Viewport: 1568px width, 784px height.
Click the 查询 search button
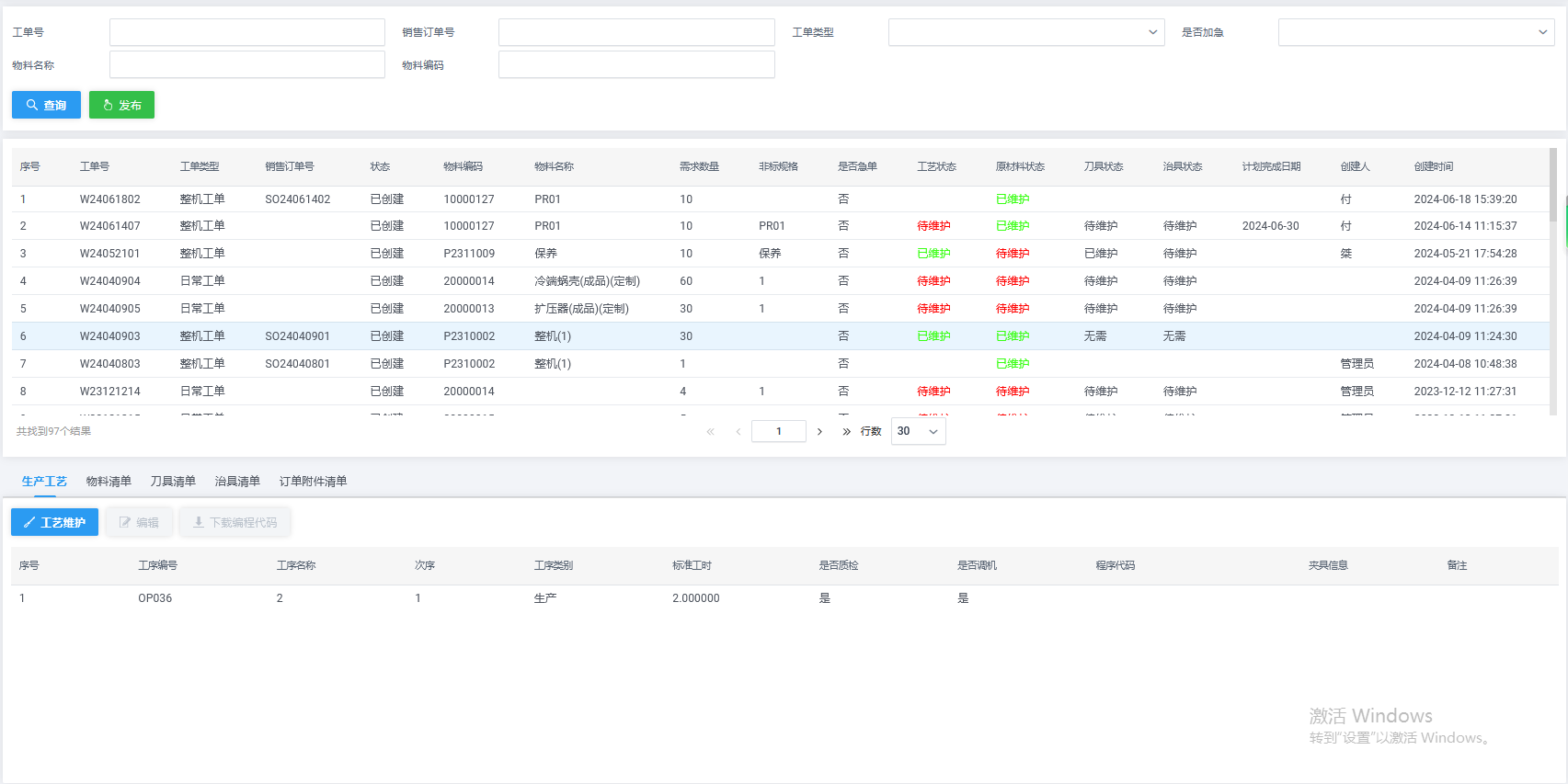46,105
